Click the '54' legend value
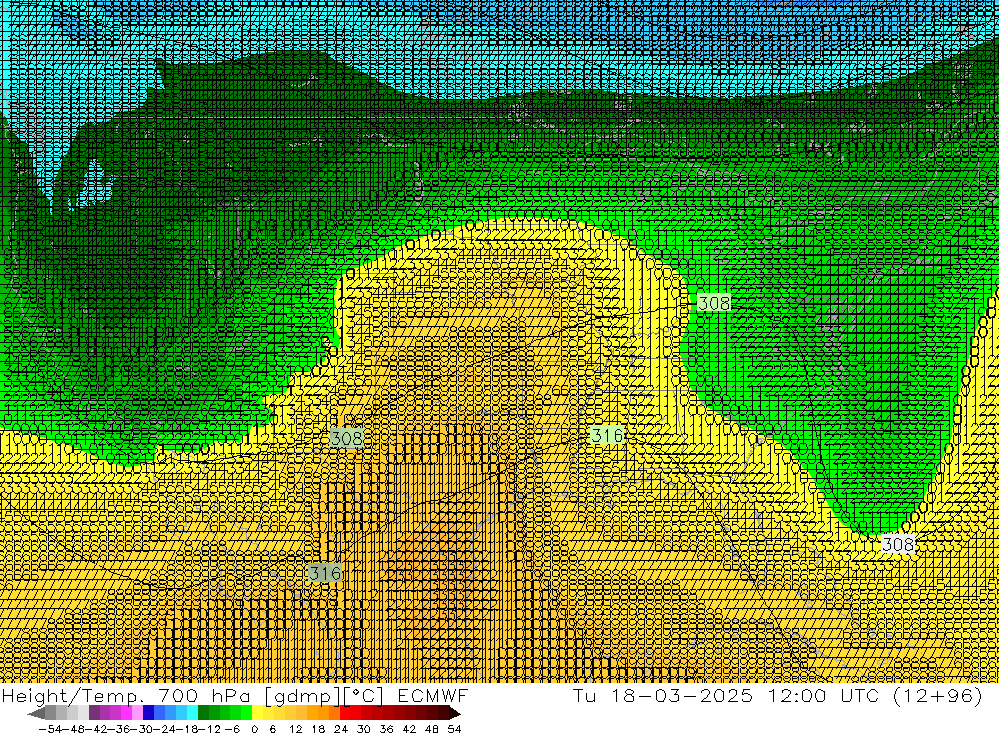 (454, 729)
